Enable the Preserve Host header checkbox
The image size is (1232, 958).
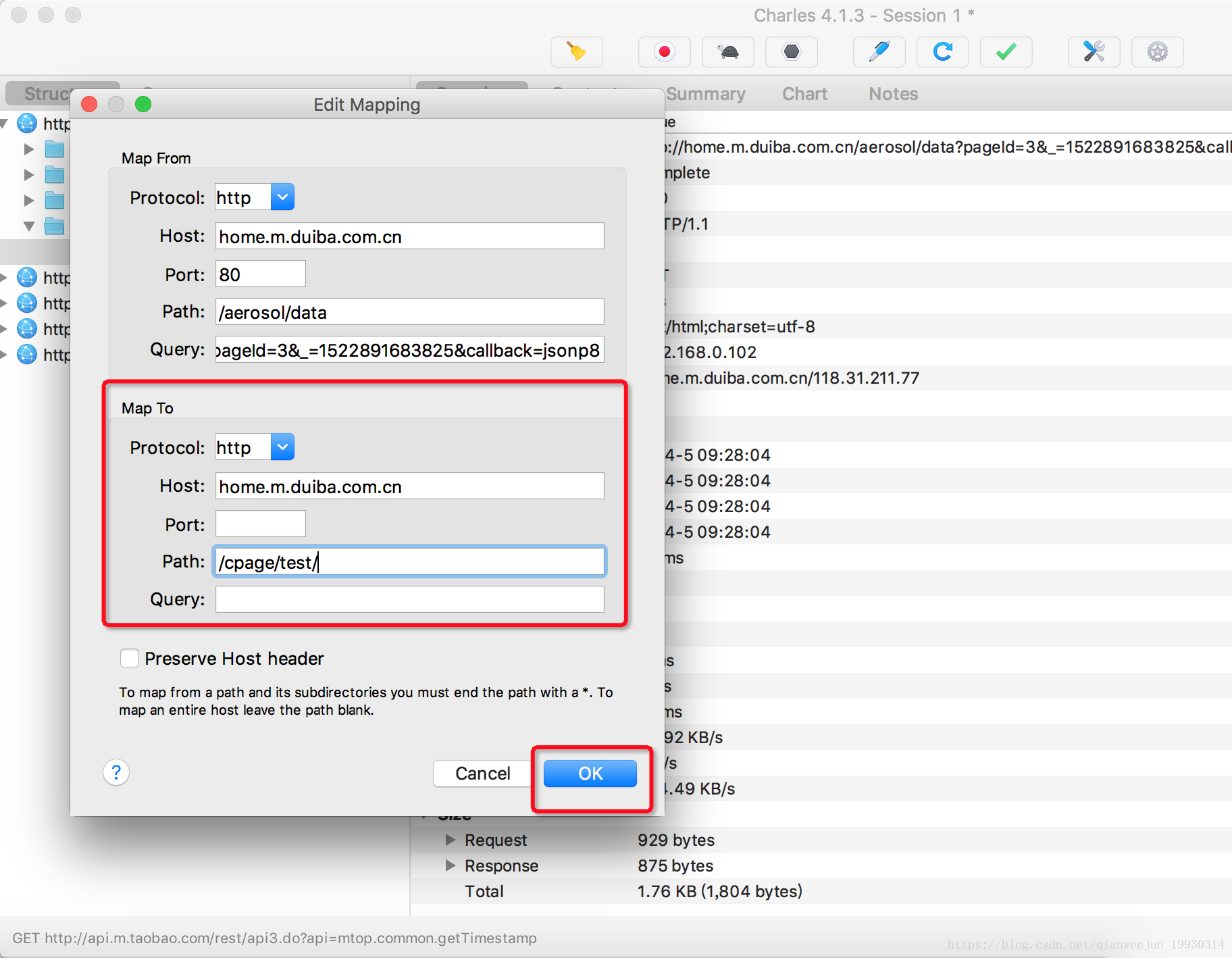coord(130,658)
